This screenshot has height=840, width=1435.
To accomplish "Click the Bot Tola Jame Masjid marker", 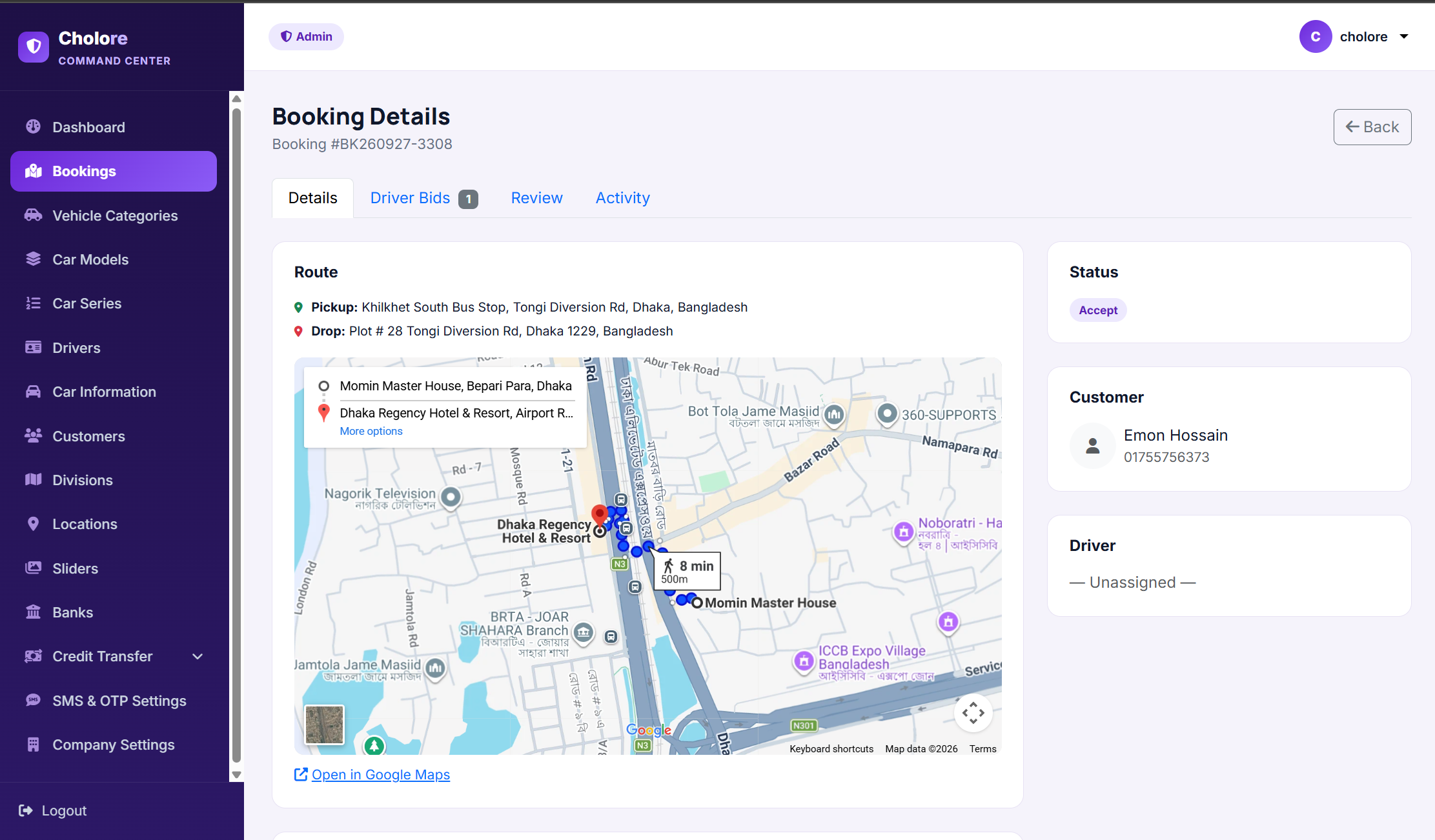I will (834, 415).
